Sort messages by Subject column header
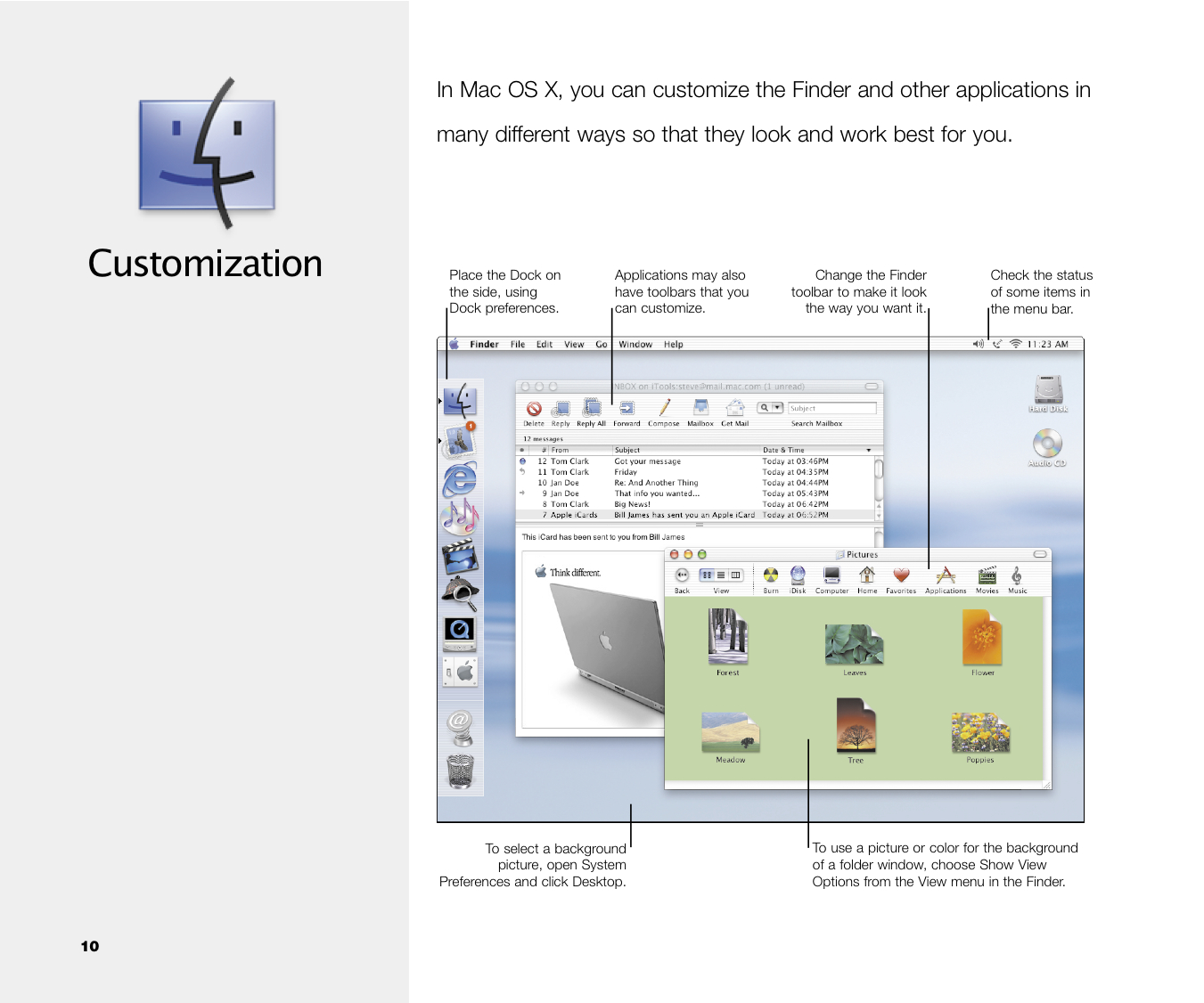 tap(685, 450)
